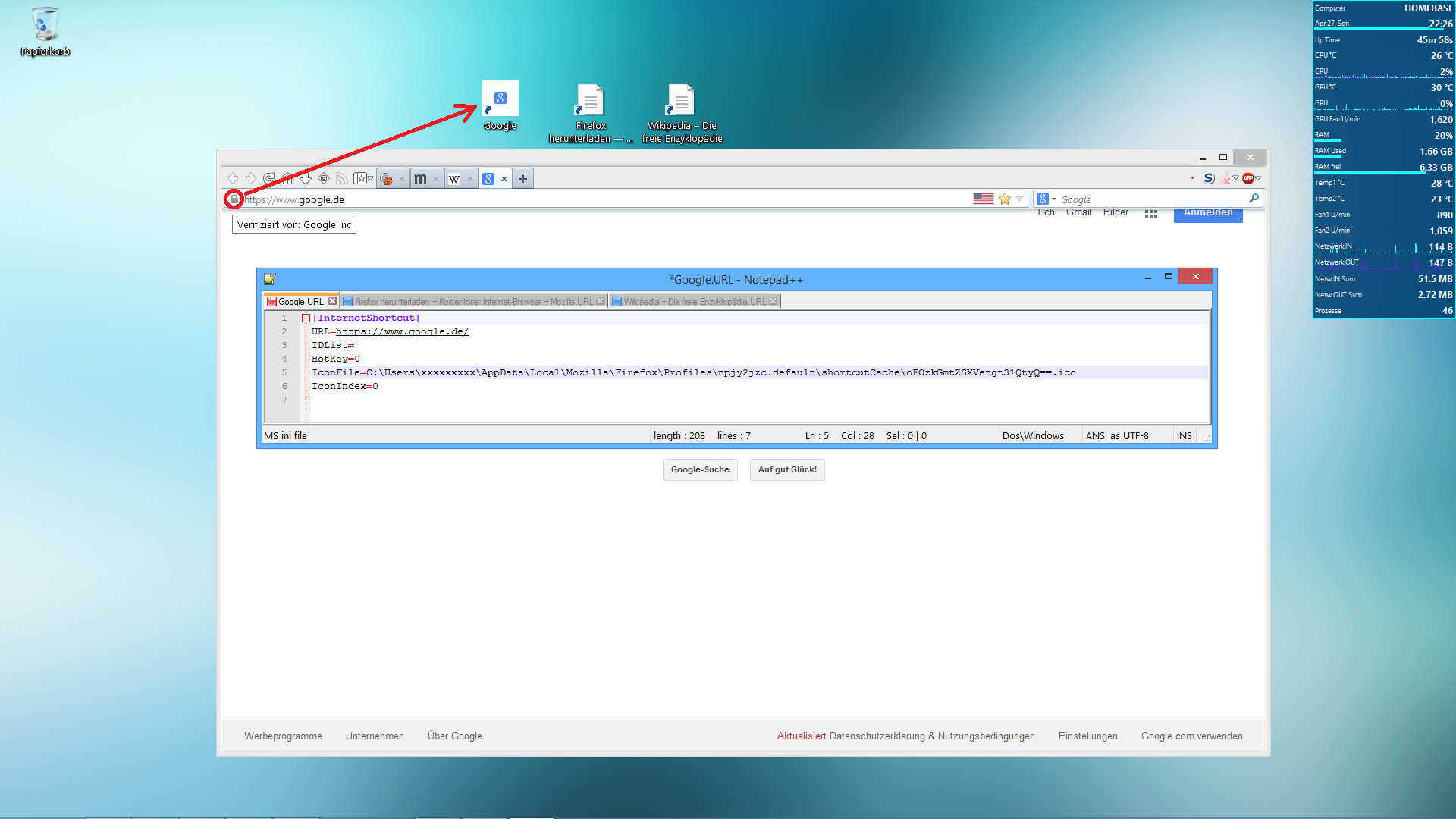Switch to Wikipedia .URL tab in Notepad++
The width and height of the screenshot is (1456, 819).
pyautogui.click(x=695, y=301)
